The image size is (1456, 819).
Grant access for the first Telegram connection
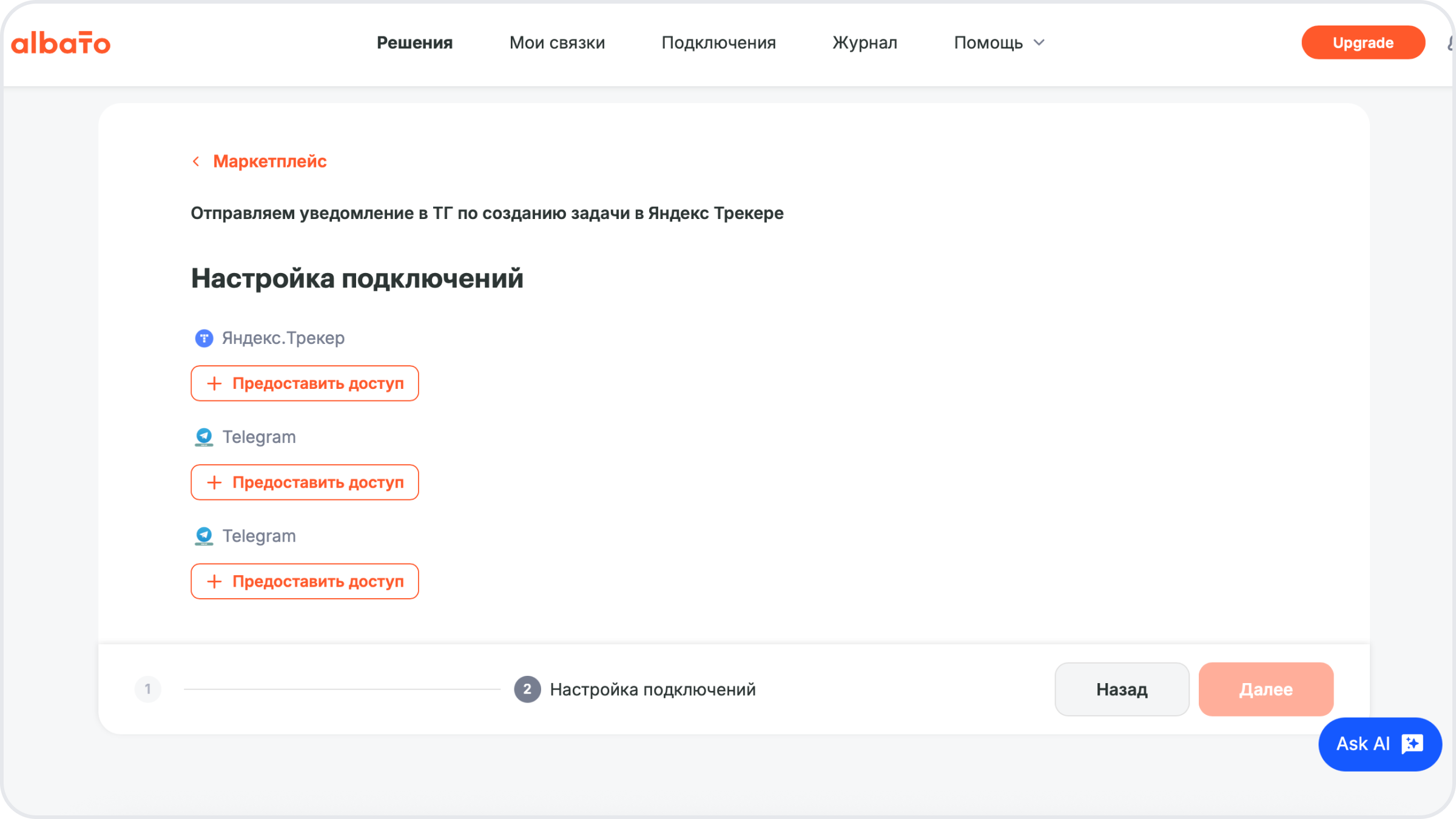coord(305,482)
